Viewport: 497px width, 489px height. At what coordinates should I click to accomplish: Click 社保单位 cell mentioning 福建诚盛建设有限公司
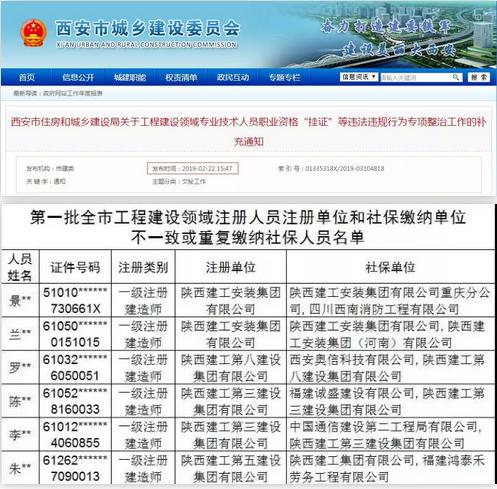click(390, 401)
